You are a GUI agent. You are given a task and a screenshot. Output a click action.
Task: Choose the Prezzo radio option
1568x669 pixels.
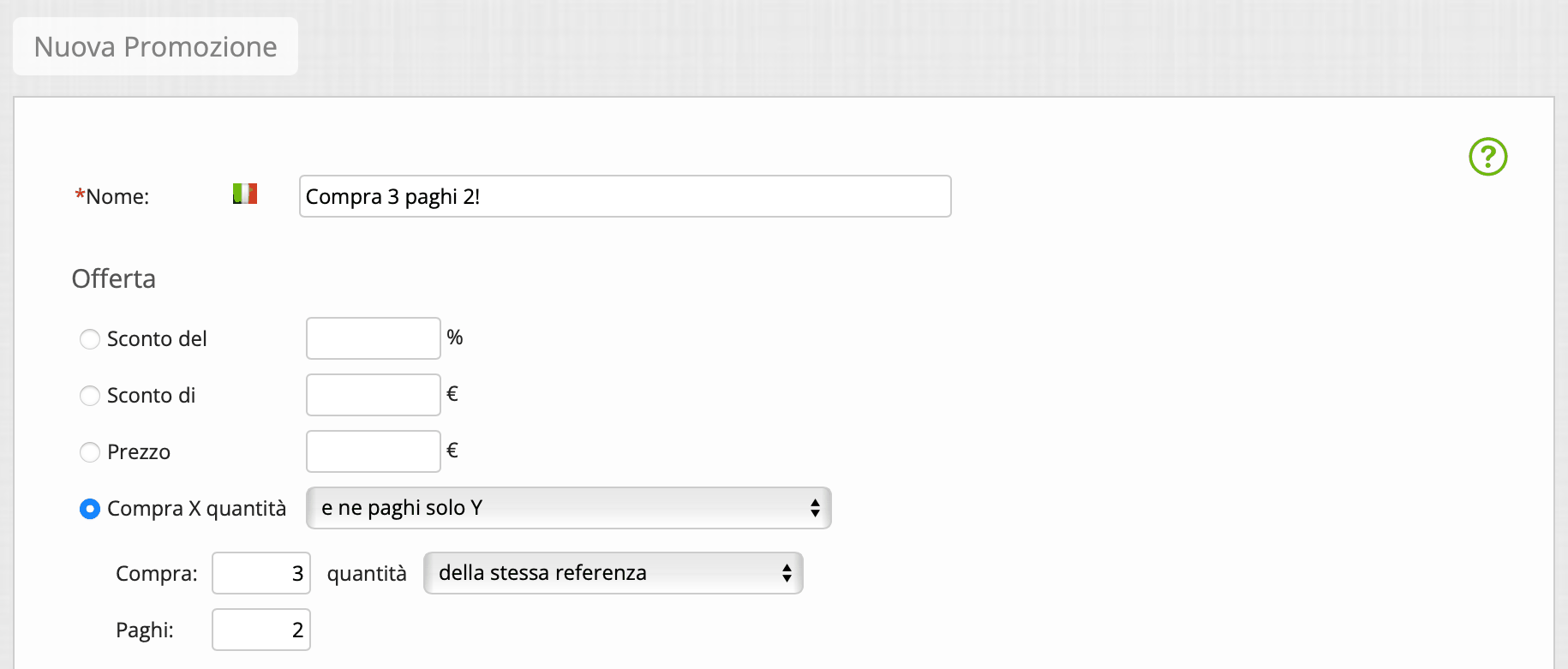(90, 452)
